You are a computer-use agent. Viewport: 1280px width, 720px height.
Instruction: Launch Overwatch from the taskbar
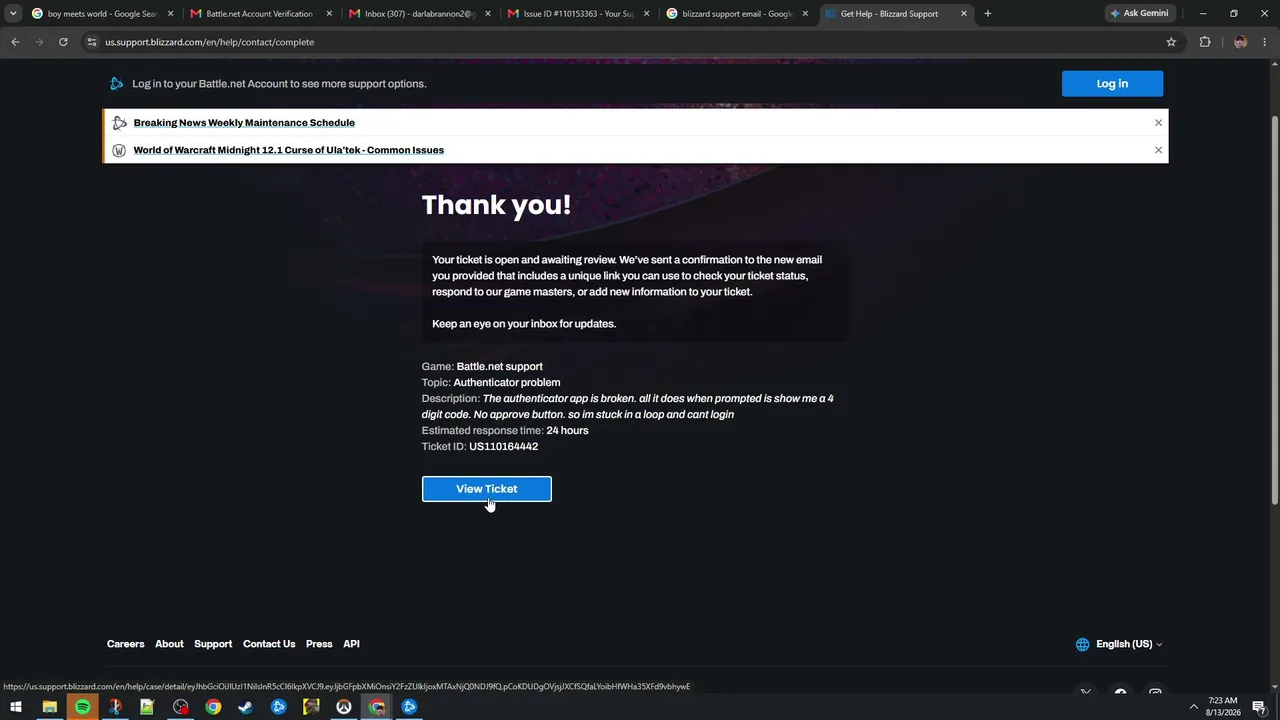click(344, 707)
